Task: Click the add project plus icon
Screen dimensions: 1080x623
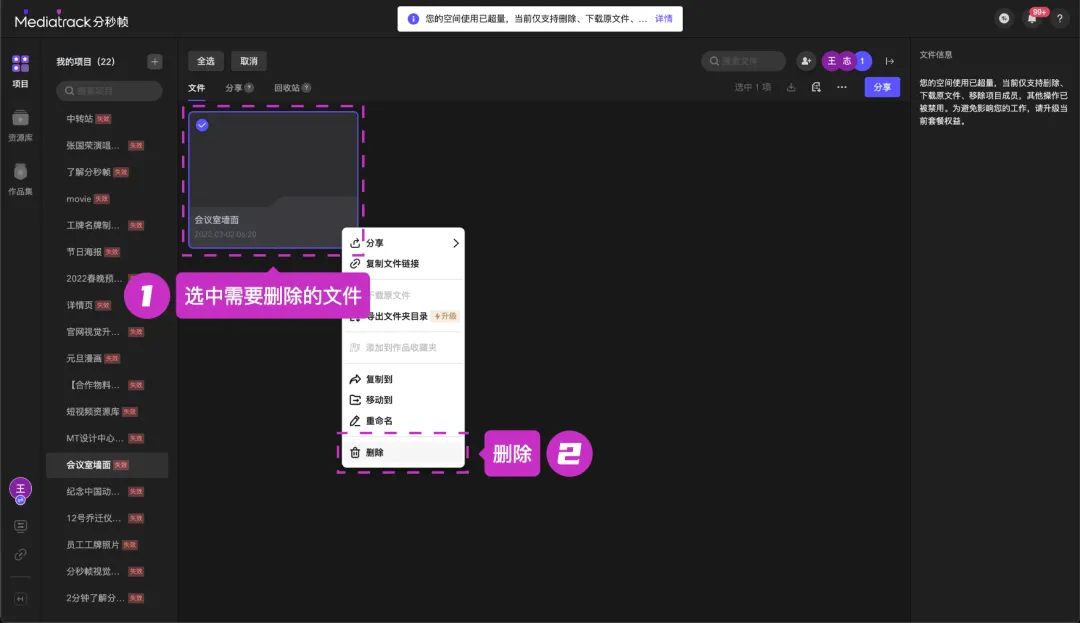Action: click(x=154, y=62)
